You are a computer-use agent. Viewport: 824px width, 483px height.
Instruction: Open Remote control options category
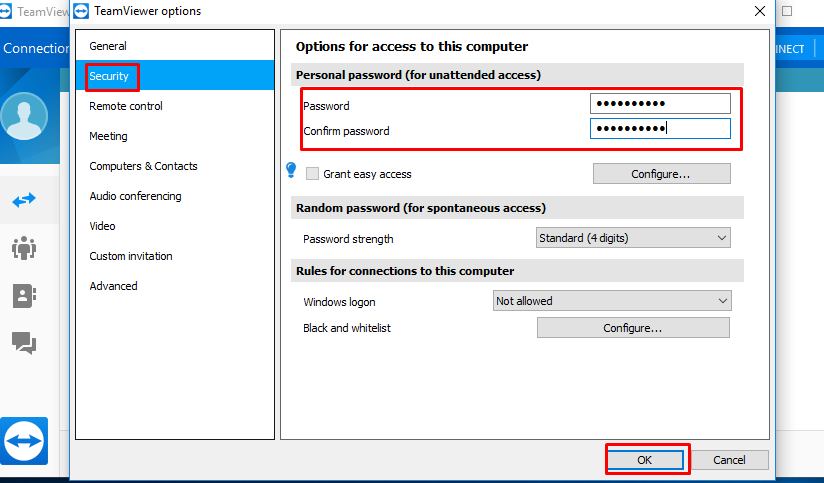pyautogui.click(x=175, y=106)
